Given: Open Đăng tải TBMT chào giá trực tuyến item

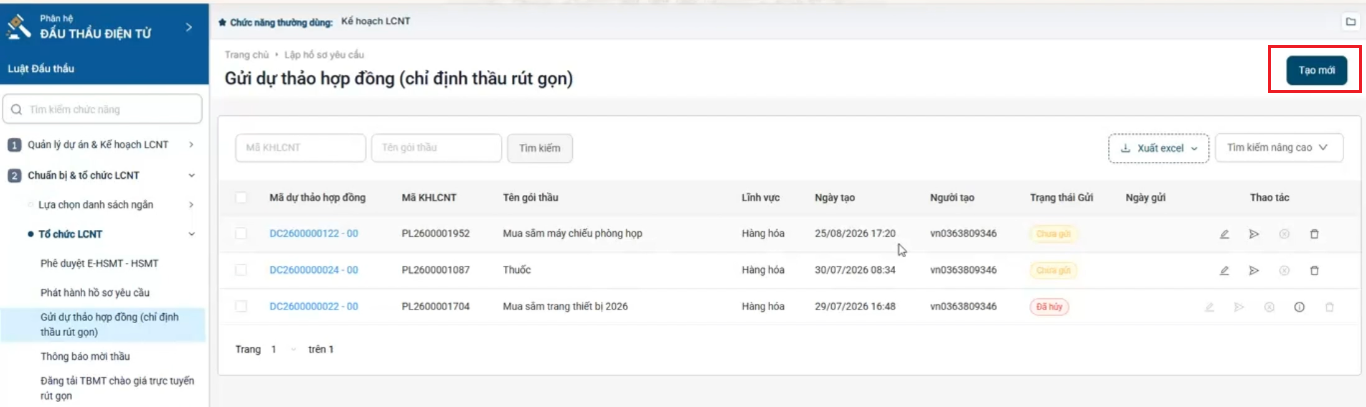Looking at the screenshot, I should (117, 388).
